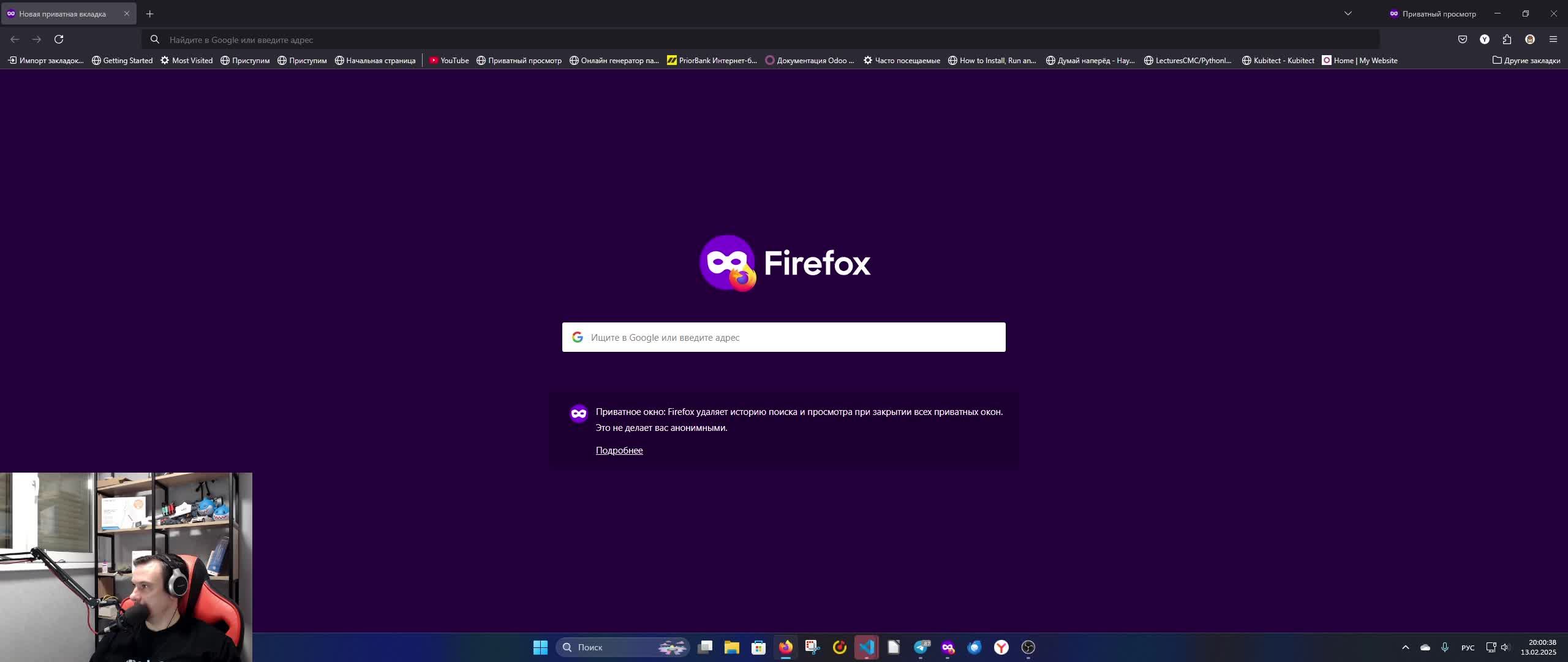
Task: Open the Extensions puzzle icon
Action: pos(1507,39)
